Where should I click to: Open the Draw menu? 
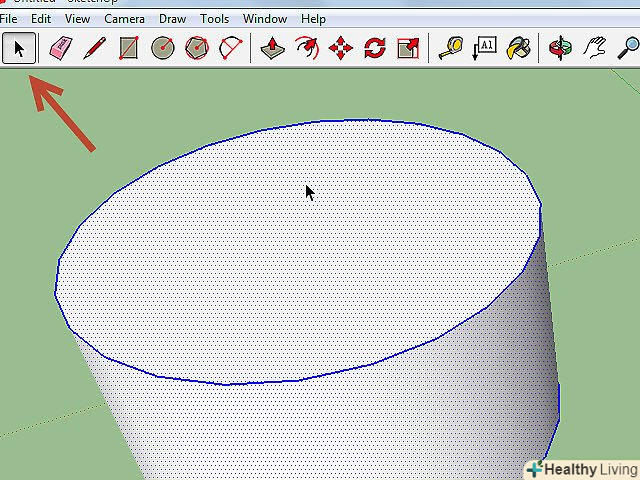point(172,19)
